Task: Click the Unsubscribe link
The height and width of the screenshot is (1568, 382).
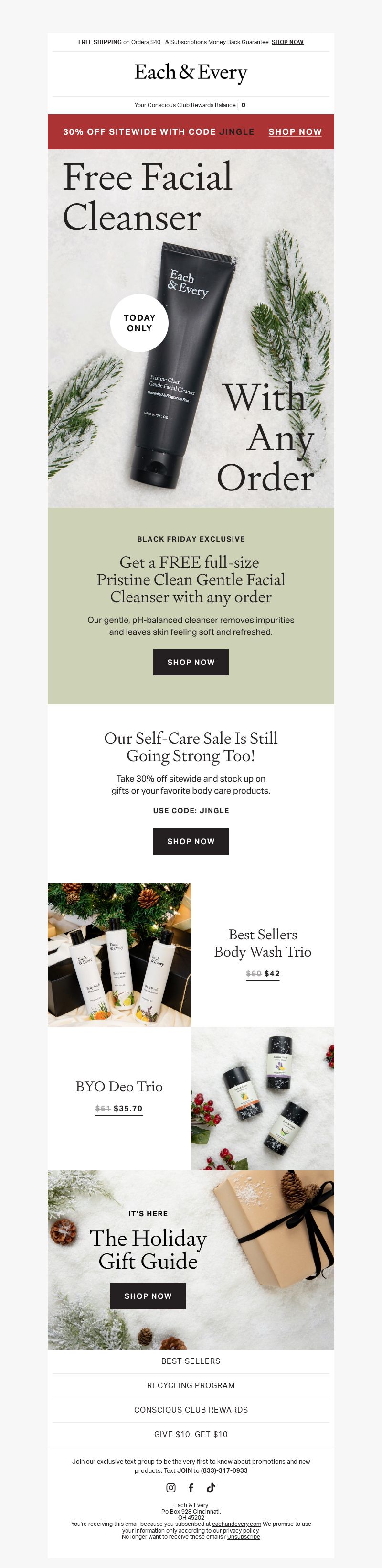Action: [244, 1536]
